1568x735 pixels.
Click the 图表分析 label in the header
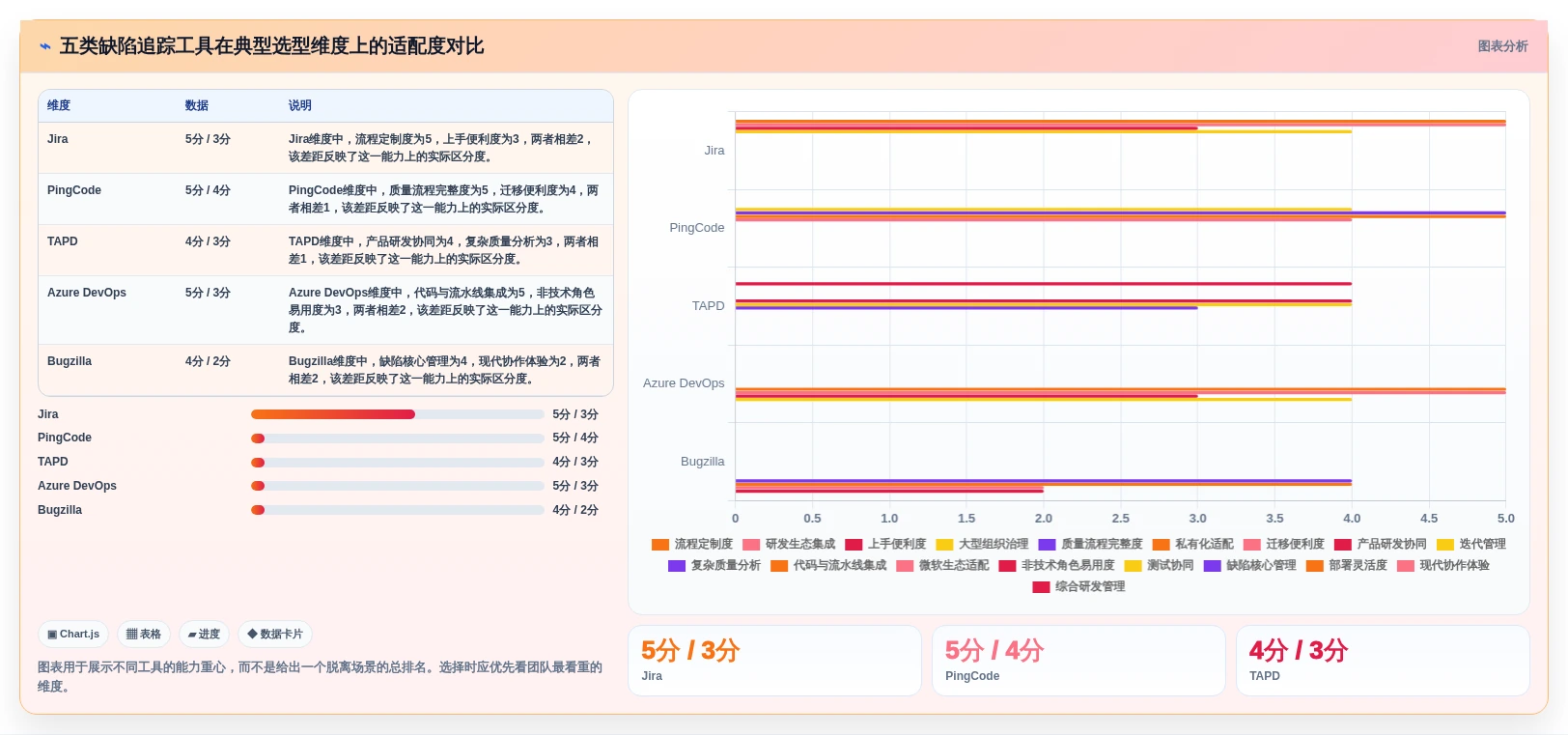point(1502,46)
